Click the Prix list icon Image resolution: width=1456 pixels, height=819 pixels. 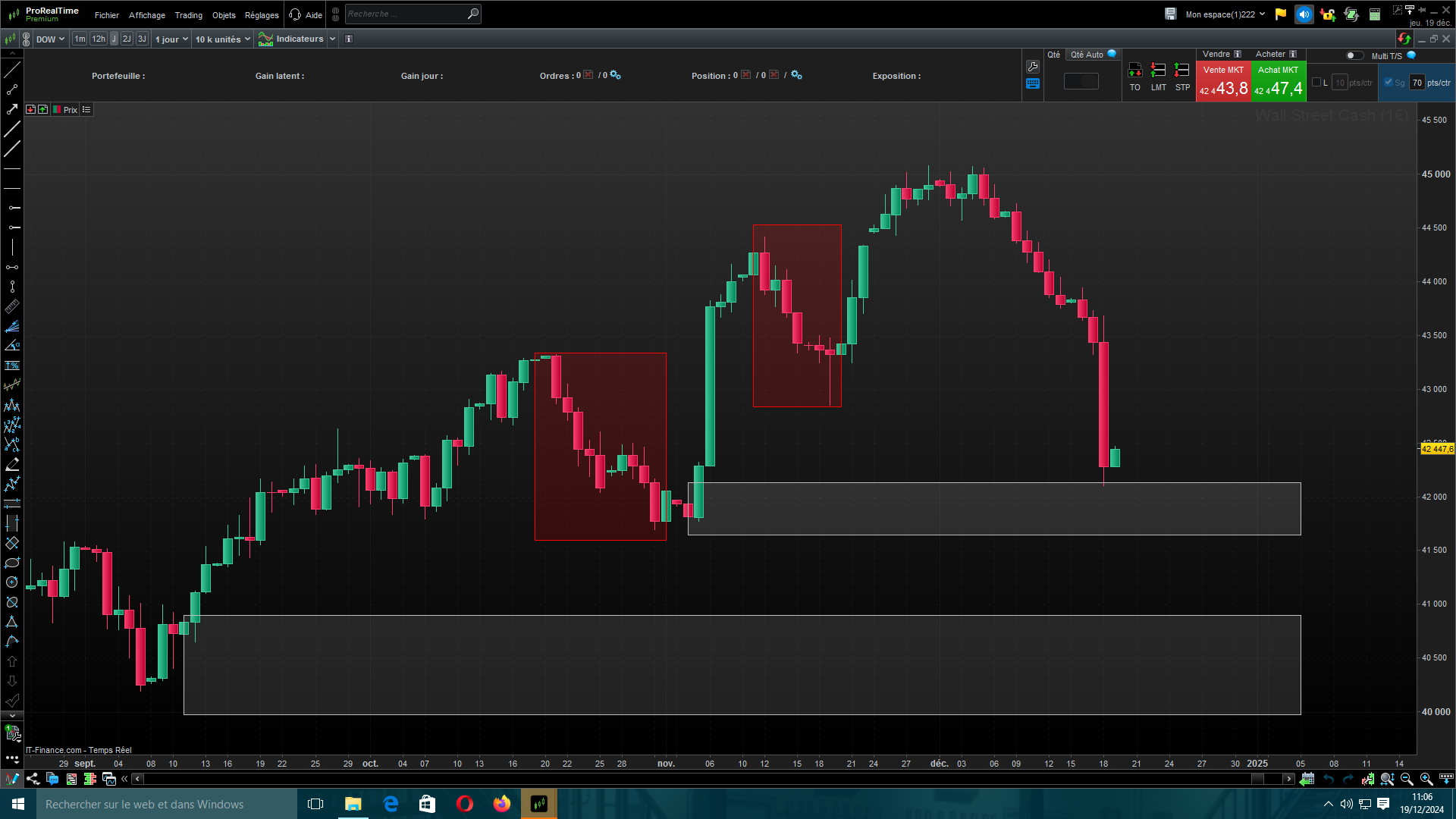86,110
